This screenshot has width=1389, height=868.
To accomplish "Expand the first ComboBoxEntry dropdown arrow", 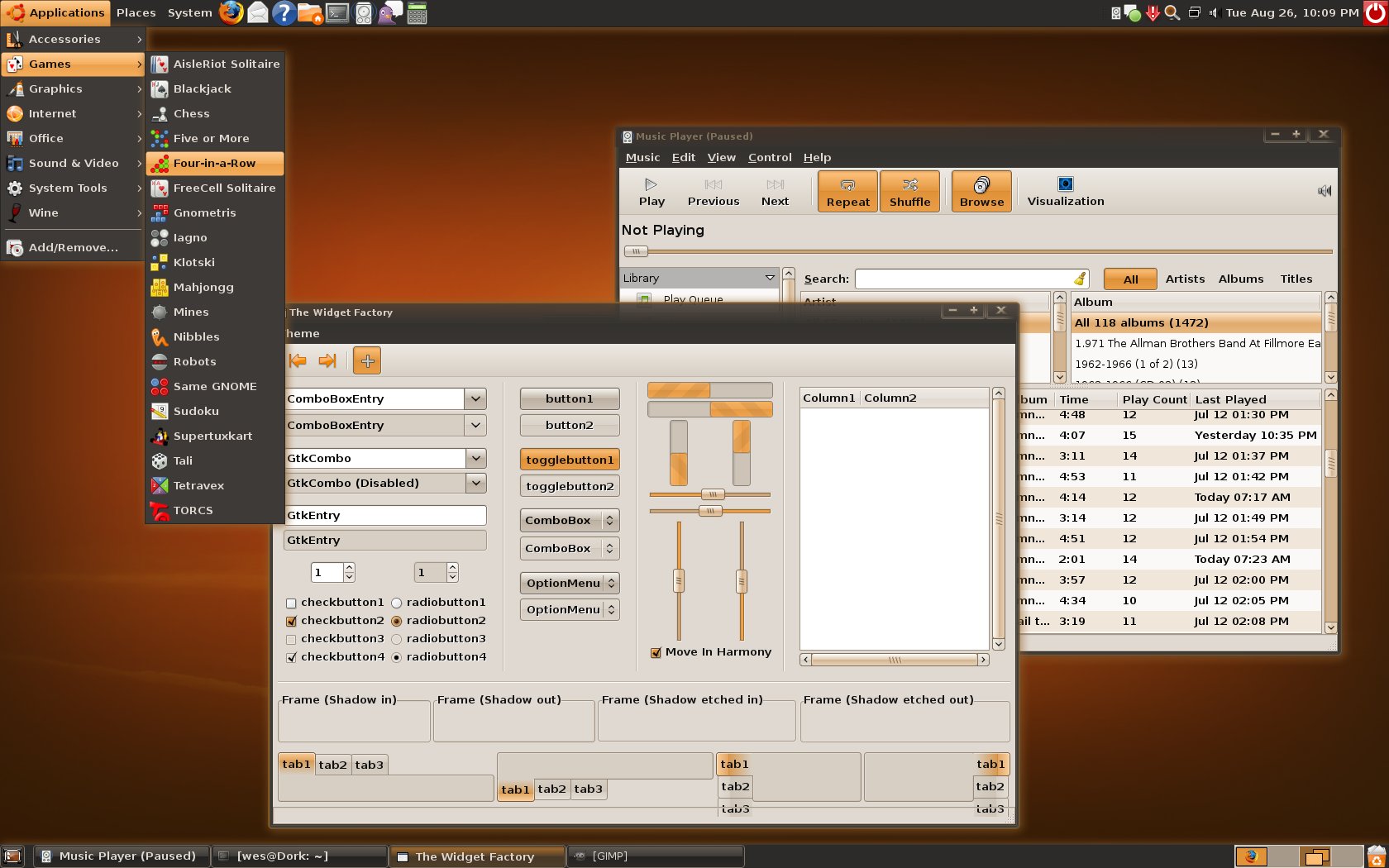I will [475, 398].
